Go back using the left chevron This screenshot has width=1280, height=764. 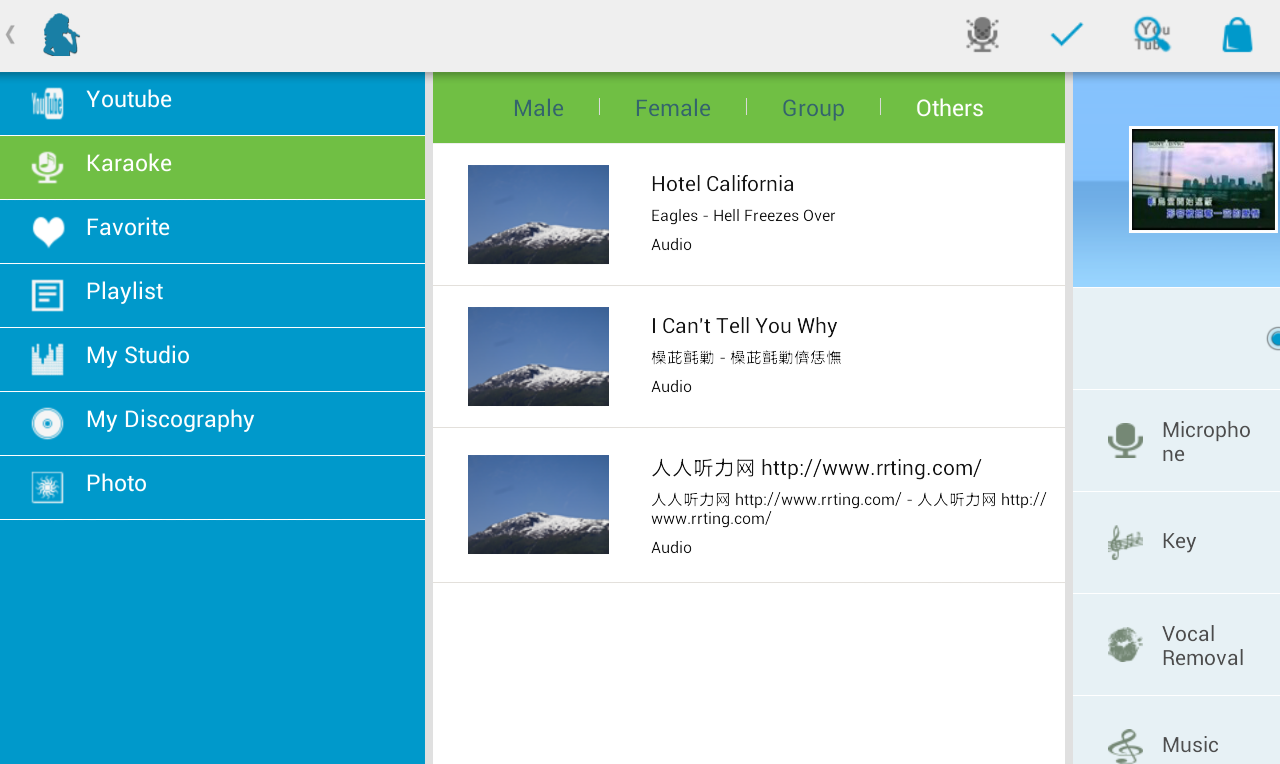(10, 35)
